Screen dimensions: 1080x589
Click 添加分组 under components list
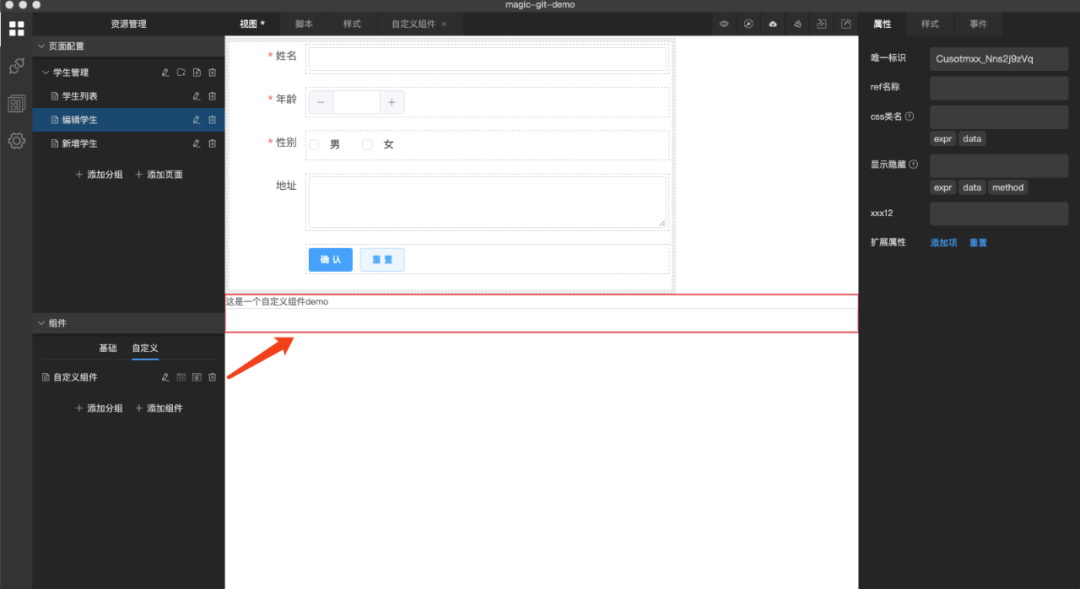coord(99,409)
